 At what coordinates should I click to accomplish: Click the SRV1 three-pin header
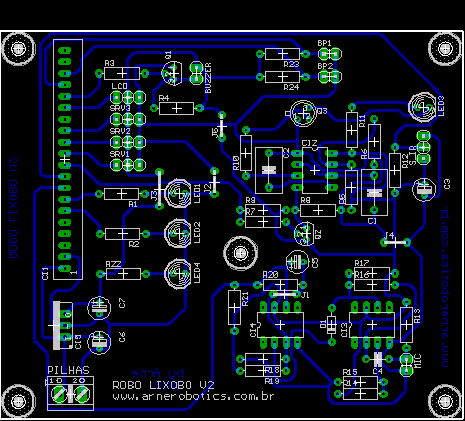[x=128, y=164]
